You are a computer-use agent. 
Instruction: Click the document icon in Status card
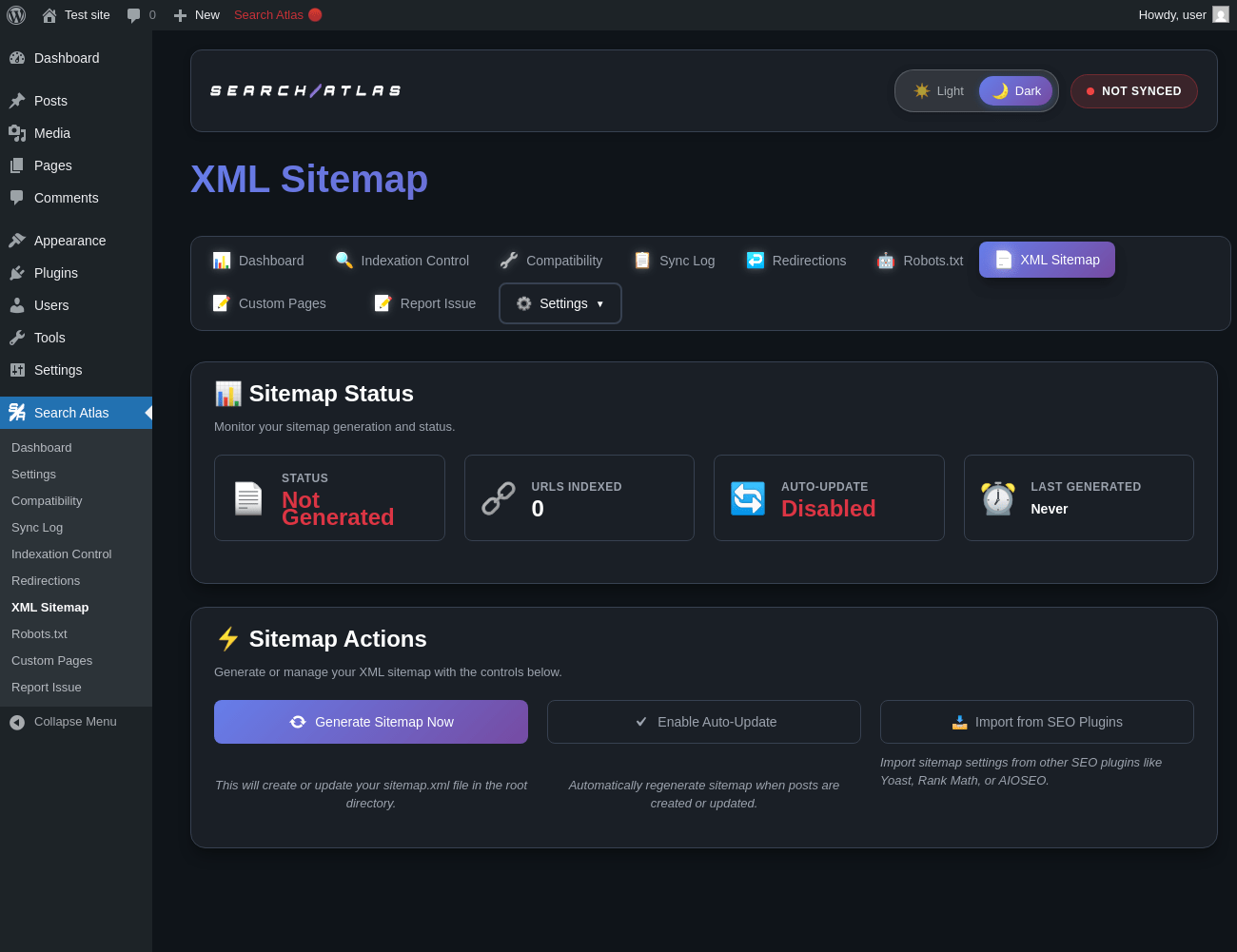[x=248, y=498]
